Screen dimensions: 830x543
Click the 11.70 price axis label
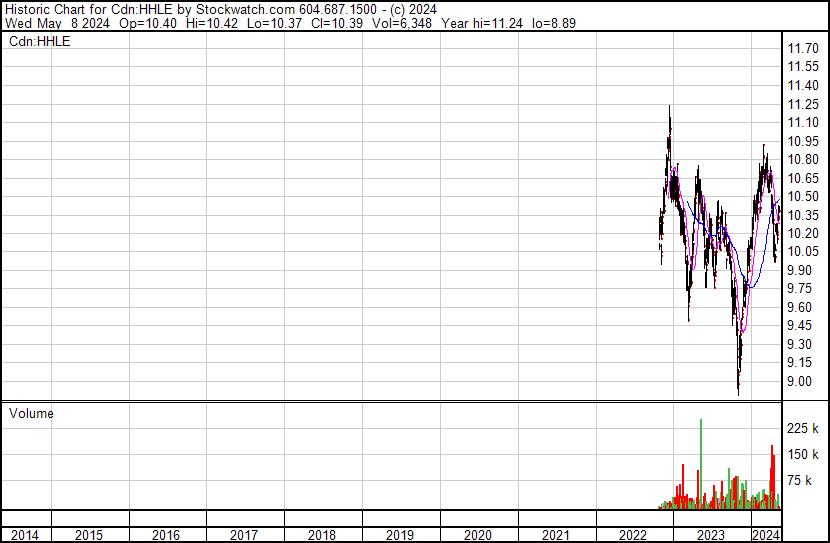coord(803,48)
